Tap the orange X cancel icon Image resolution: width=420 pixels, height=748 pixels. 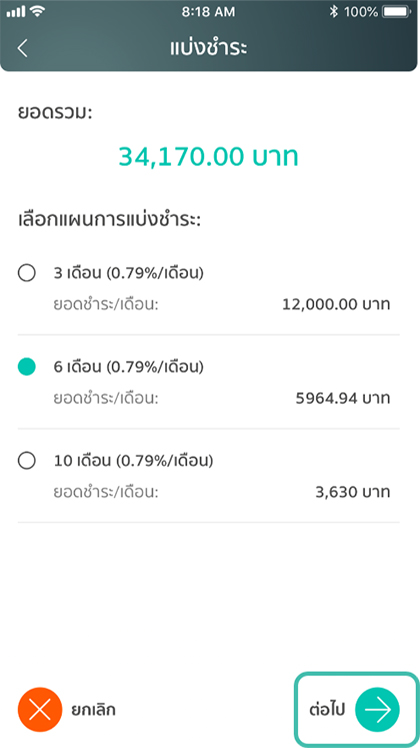click(x=40, y=709)
